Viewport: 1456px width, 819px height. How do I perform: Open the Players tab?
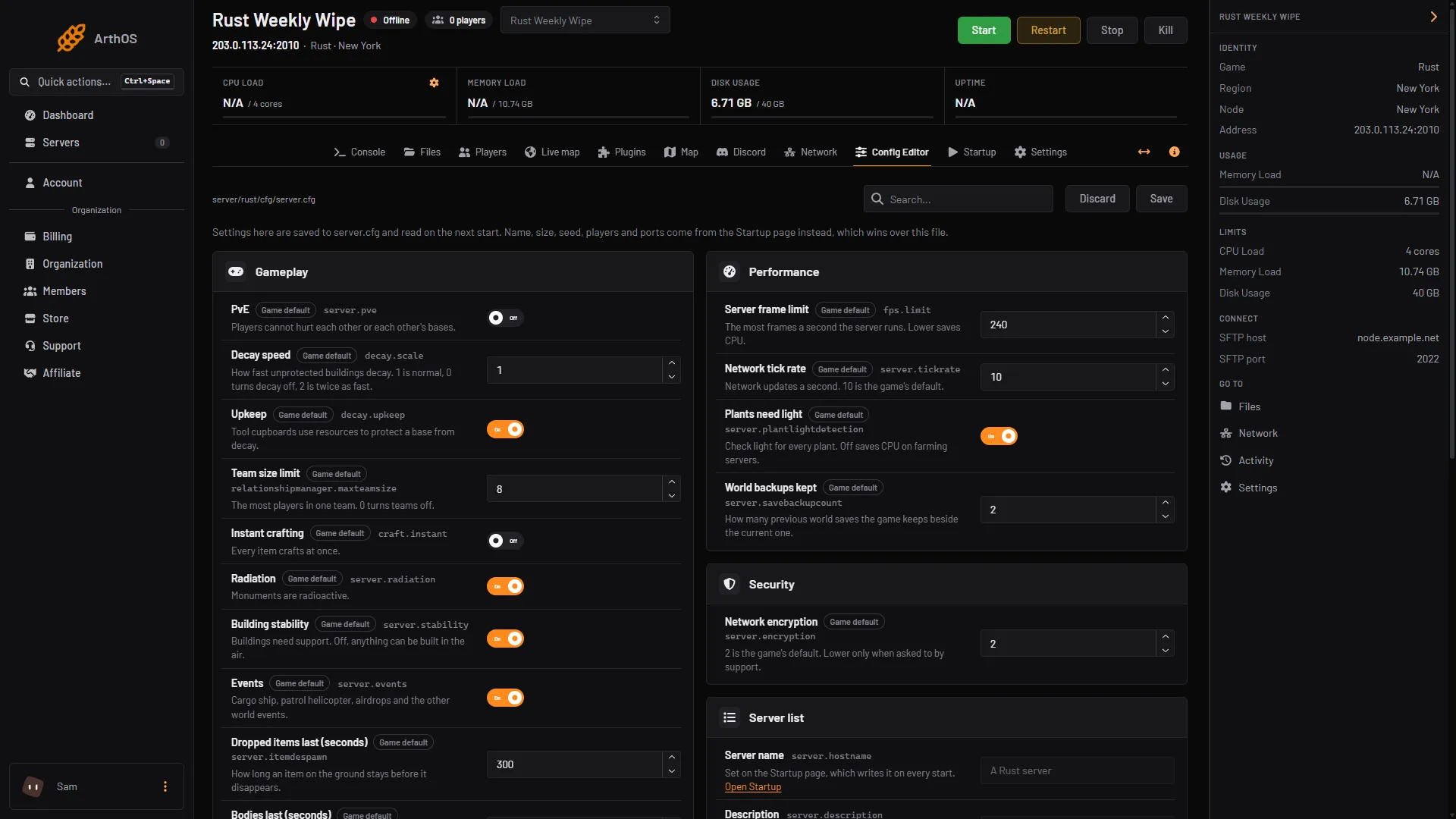(x=482, y=152)
